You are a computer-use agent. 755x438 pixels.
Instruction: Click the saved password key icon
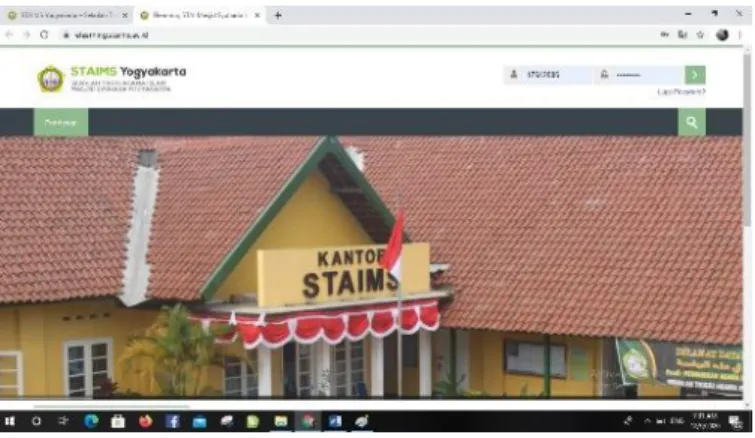pos(664,35)
